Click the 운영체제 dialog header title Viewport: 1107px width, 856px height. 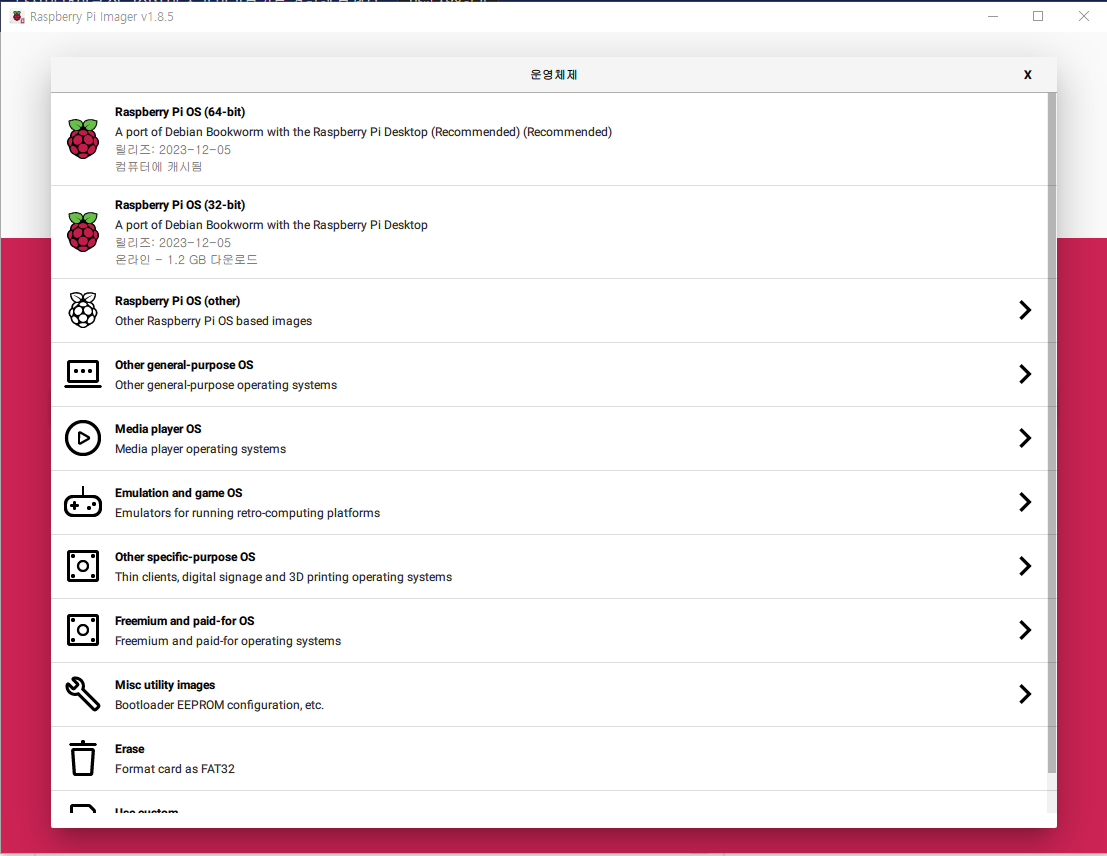(x=554, y=75)
